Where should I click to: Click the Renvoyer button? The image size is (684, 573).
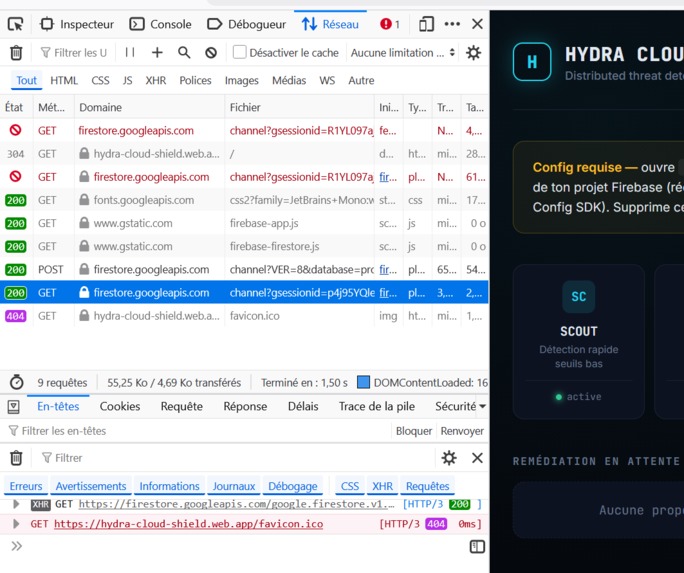pyautogui.click(x=462, y=431)
